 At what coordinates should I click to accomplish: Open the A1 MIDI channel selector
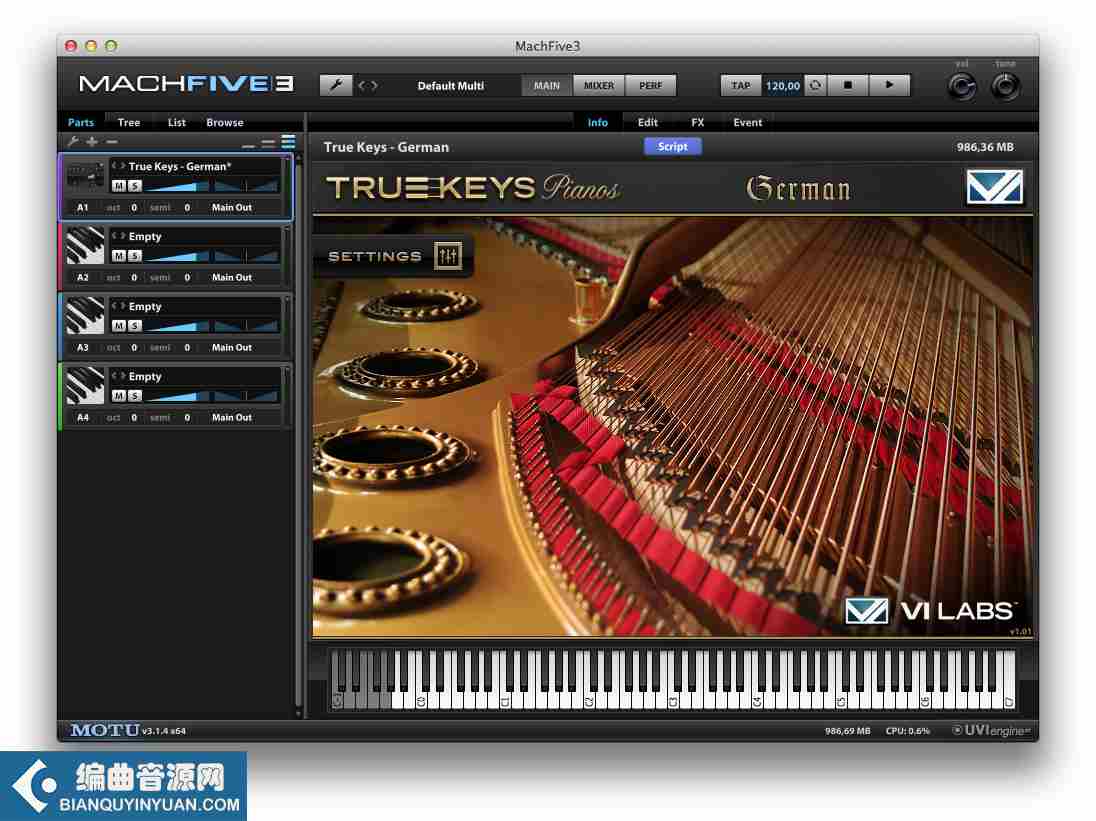point(82,208)
